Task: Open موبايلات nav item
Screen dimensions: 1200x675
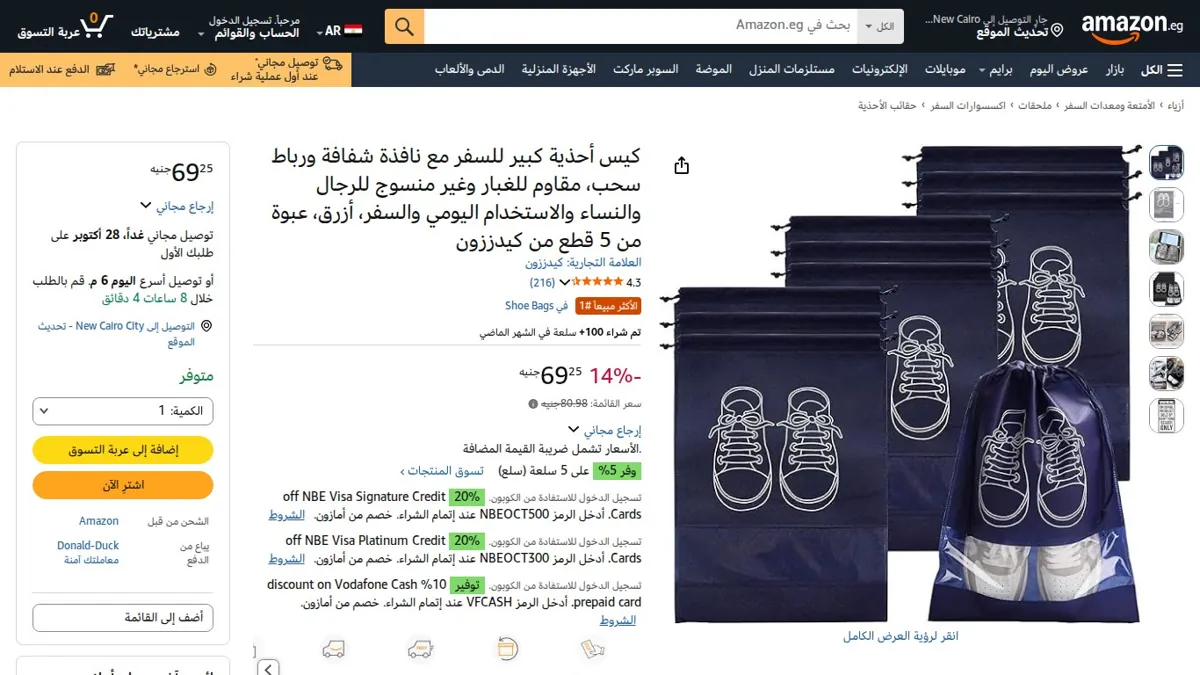Action: point(945,70)
